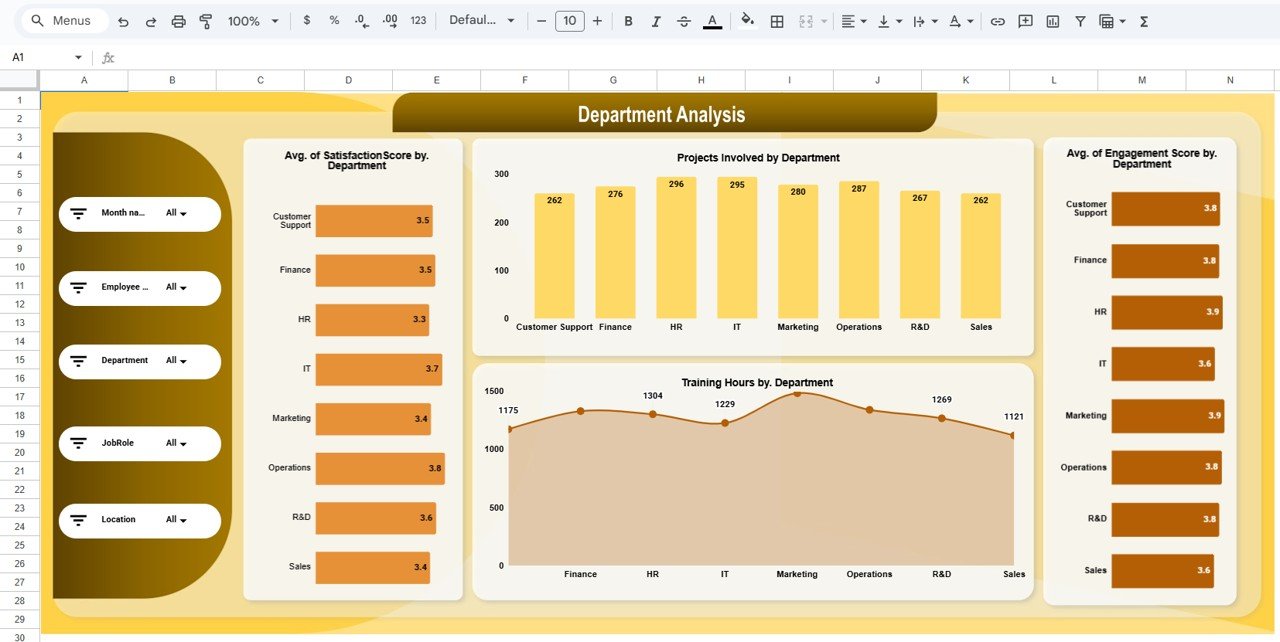
Task: Open the borders tool from the toolbar
Action: pyautogui.click(x=777, y=20)
